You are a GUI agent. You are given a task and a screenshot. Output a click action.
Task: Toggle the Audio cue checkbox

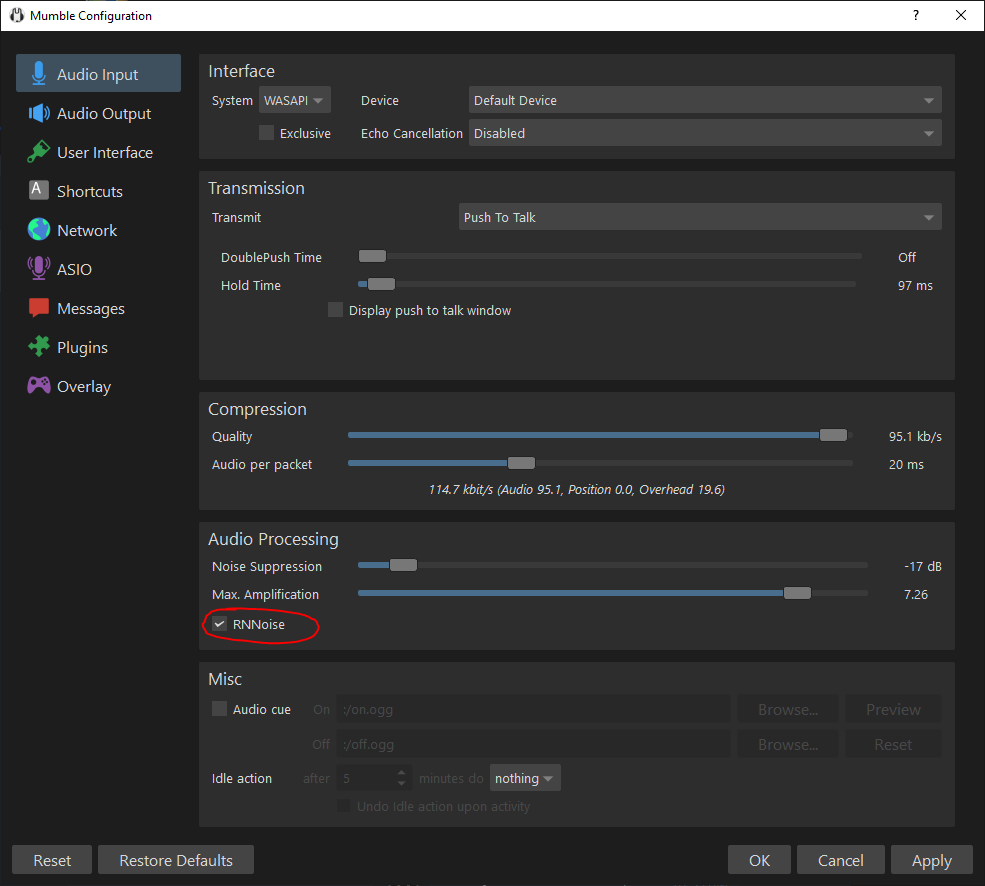pyautogui.click(x=220, y=710)
